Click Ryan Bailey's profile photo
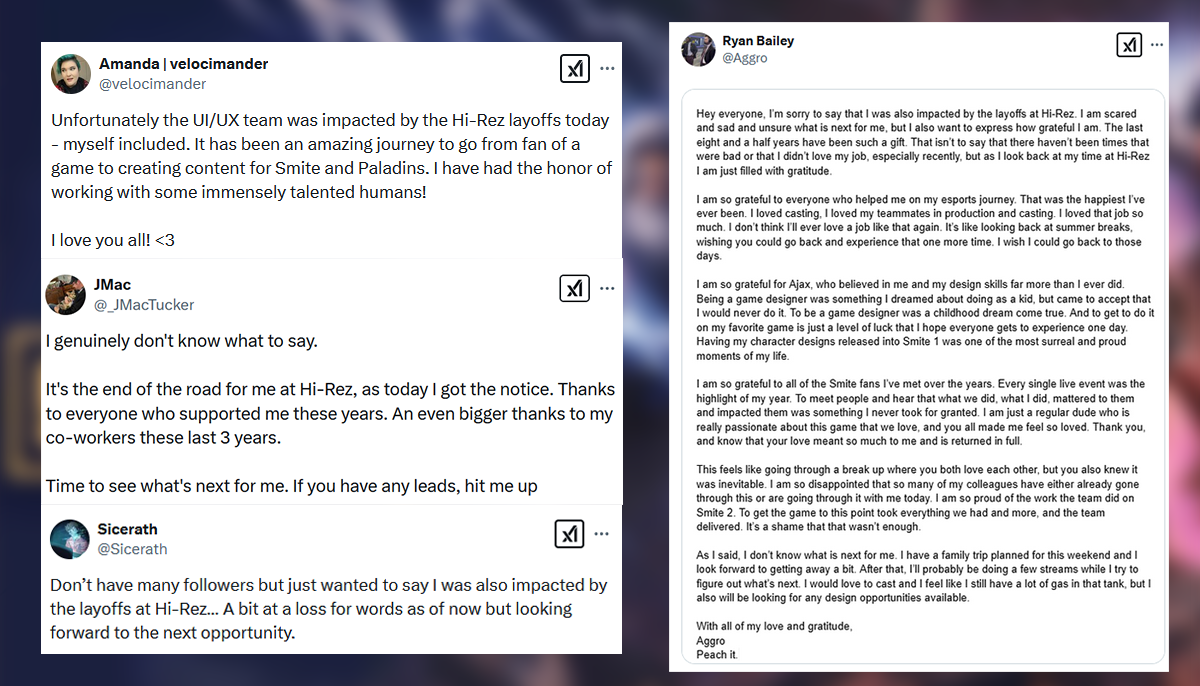This screenshot has height=686, width=1200. pyautogui.click(x=698, y=50)
